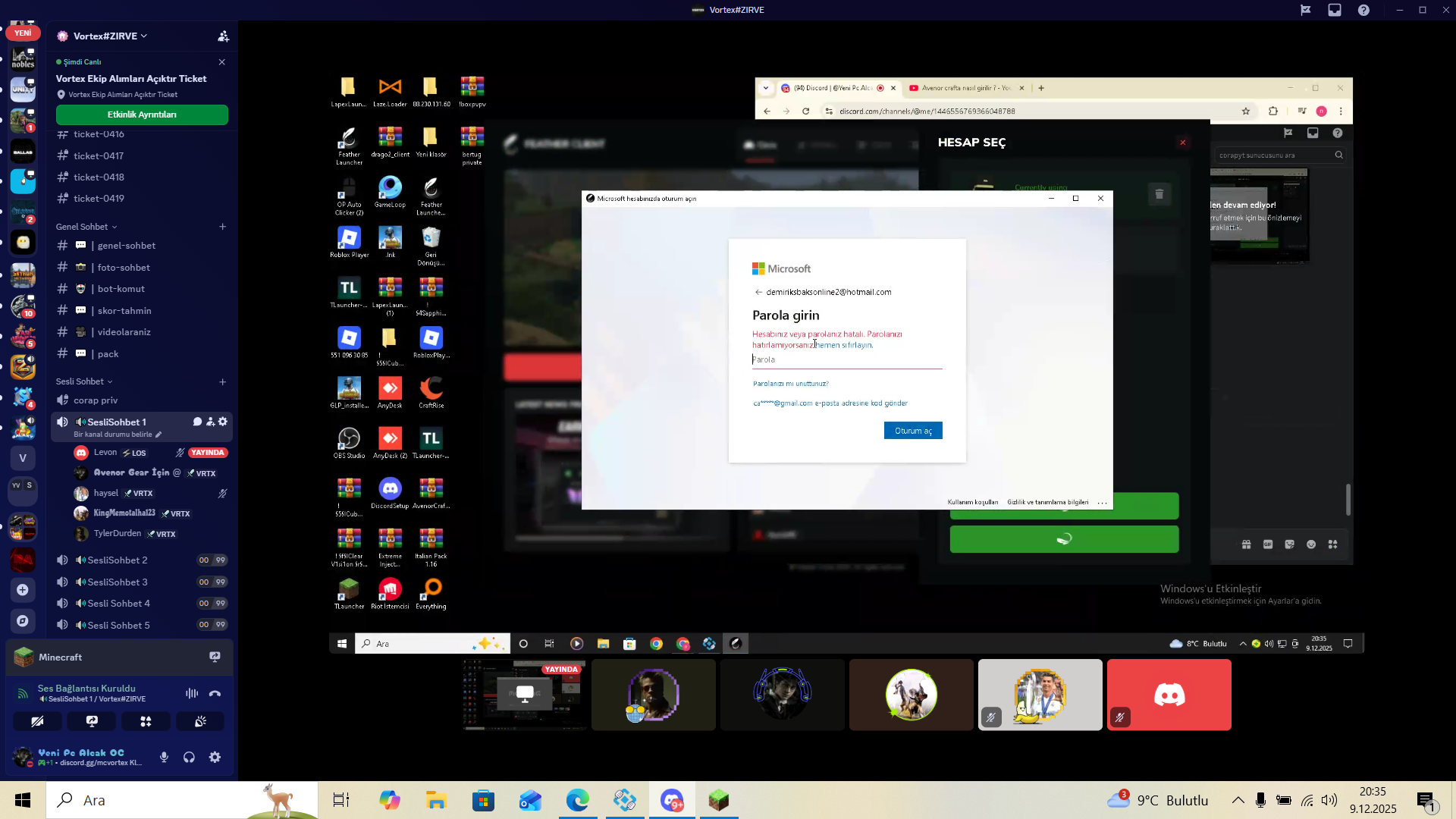Image resolution: width=1456 pixels, height=819 pixels.
Task: Open Microsoft Store from the taskbar
Action: coord(483,800)
